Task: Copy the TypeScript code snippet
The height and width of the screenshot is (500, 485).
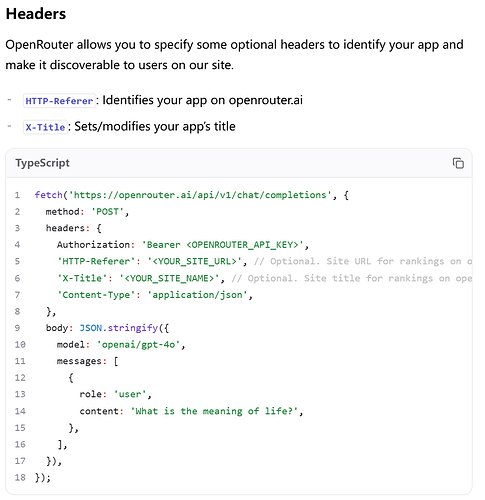Action: pyautogui.click(x=458, y=163)
